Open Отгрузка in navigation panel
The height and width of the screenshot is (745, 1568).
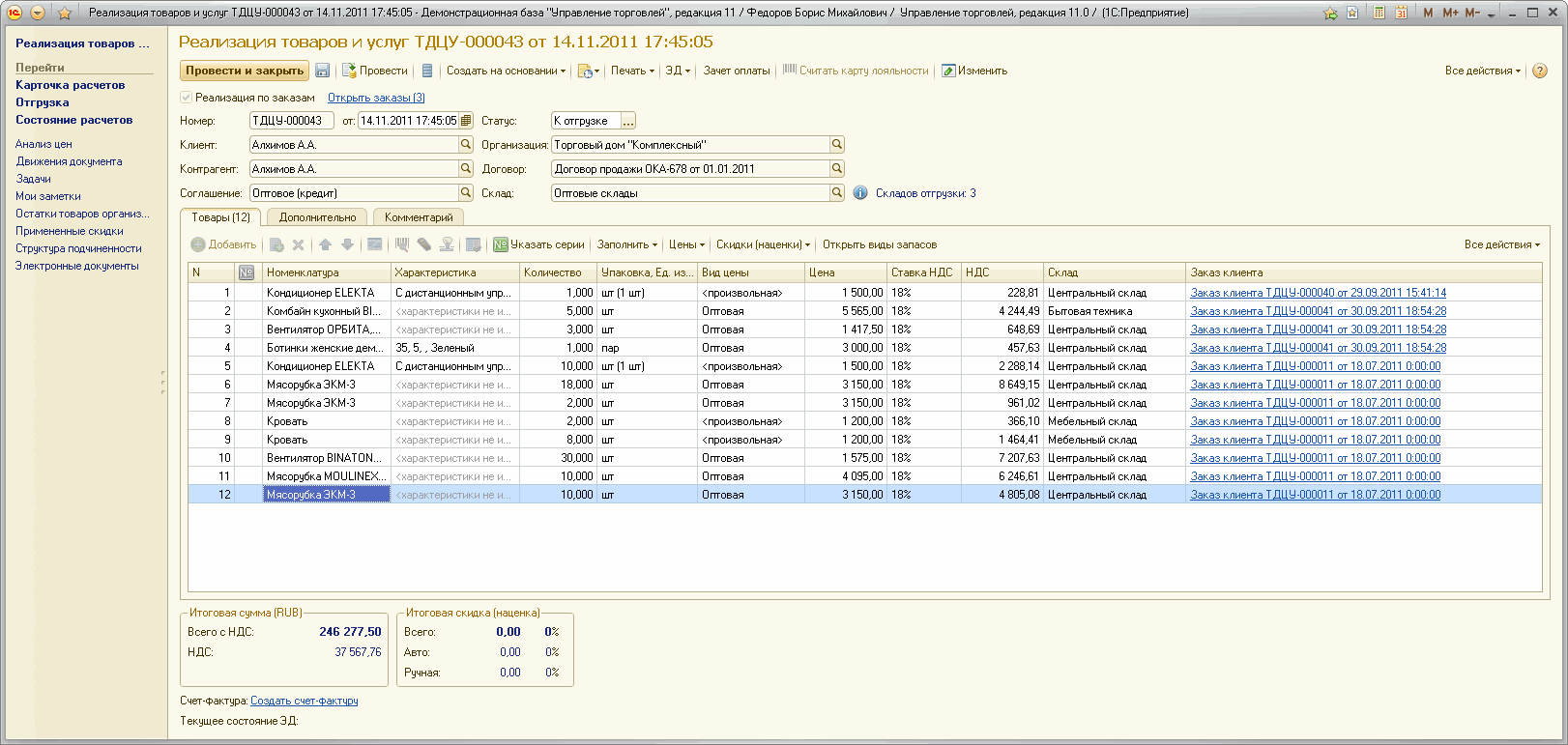point(43,102)
